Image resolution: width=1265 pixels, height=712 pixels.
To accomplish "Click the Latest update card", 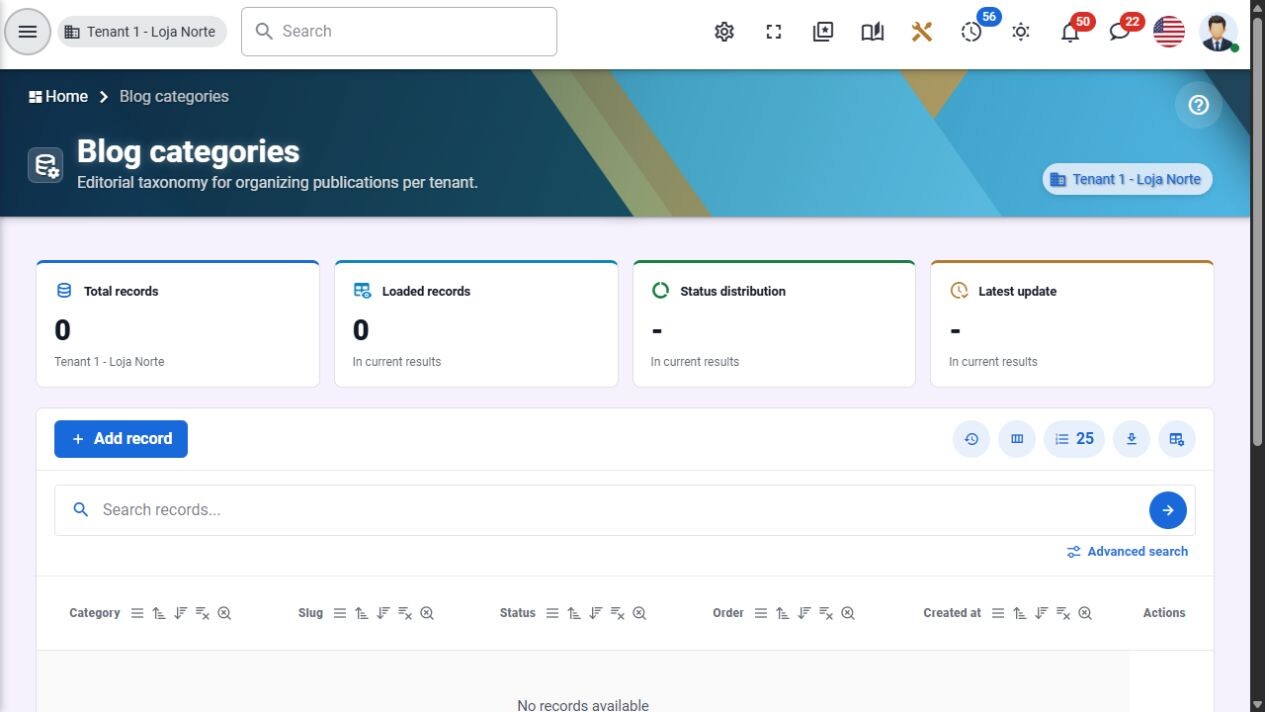I will click(x=1072, y=324).
